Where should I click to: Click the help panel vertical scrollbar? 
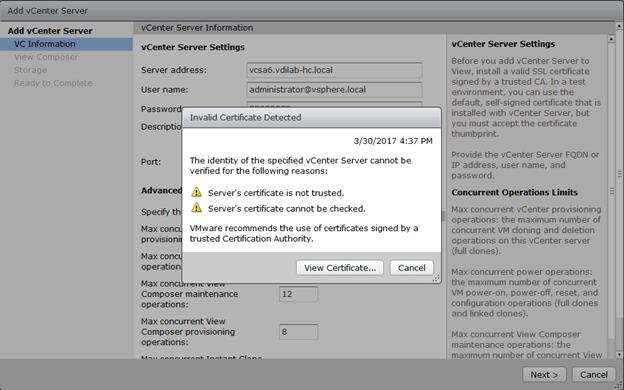(611, 197)
